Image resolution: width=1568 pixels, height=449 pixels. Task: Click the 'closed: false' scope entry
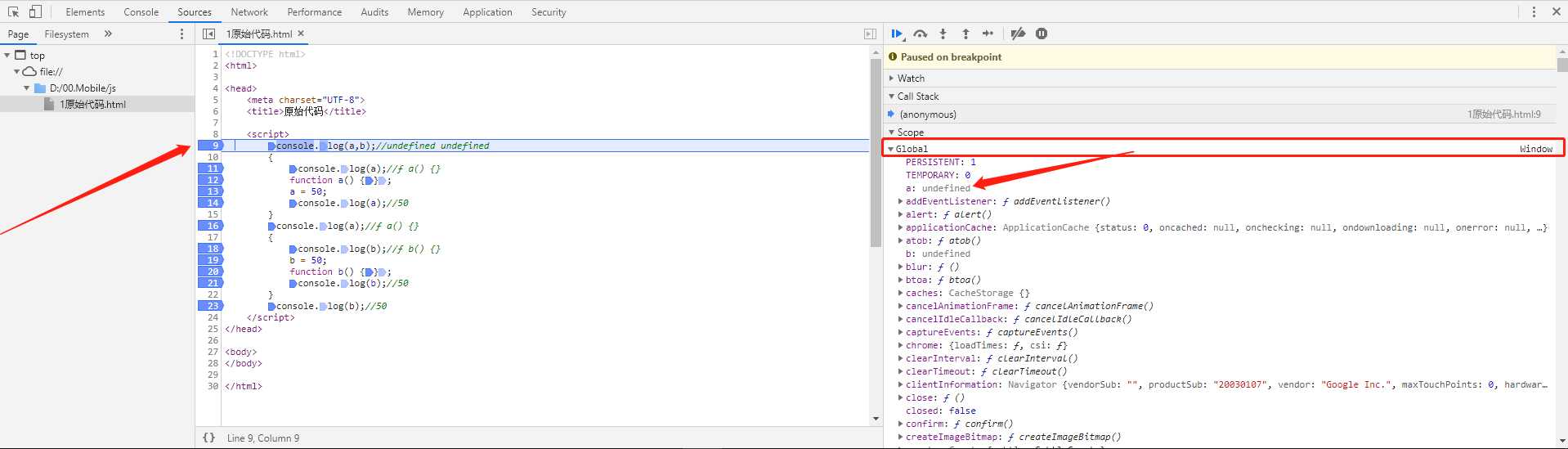(940, 411)
